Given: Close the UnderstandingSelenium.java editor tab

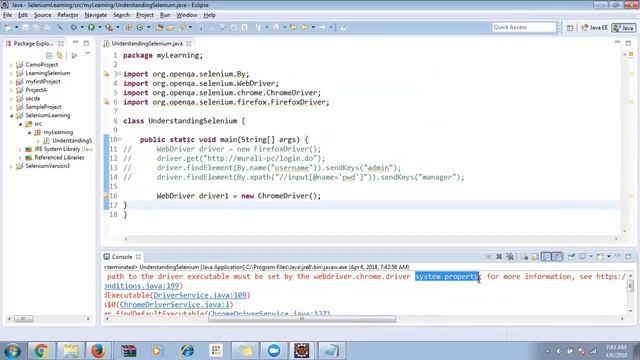Looking at the screenshot, I should 189,43.
